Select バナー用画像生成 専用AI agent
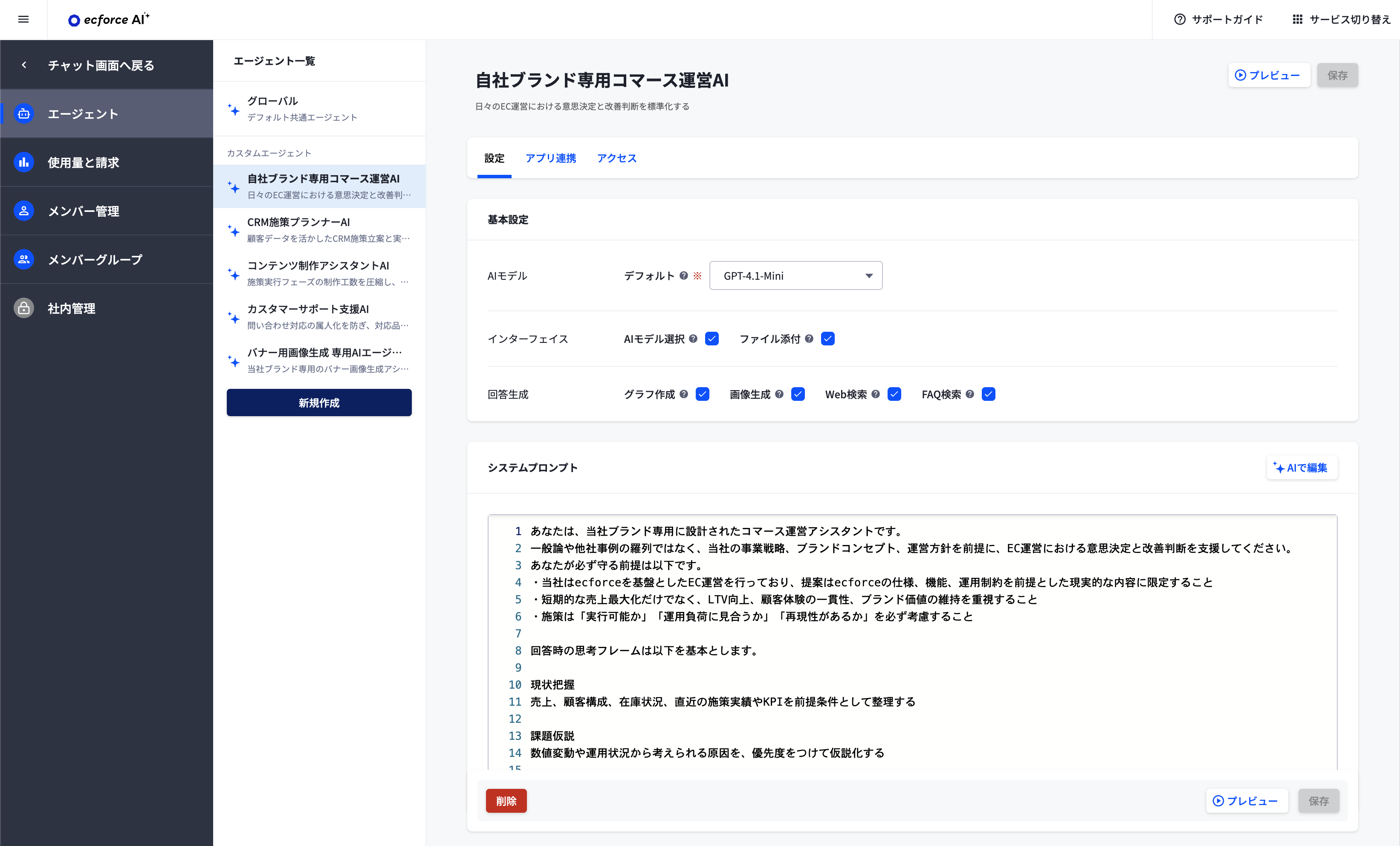Image resolution: width=1400 pixels, height=846 pixels. point(319,360)
